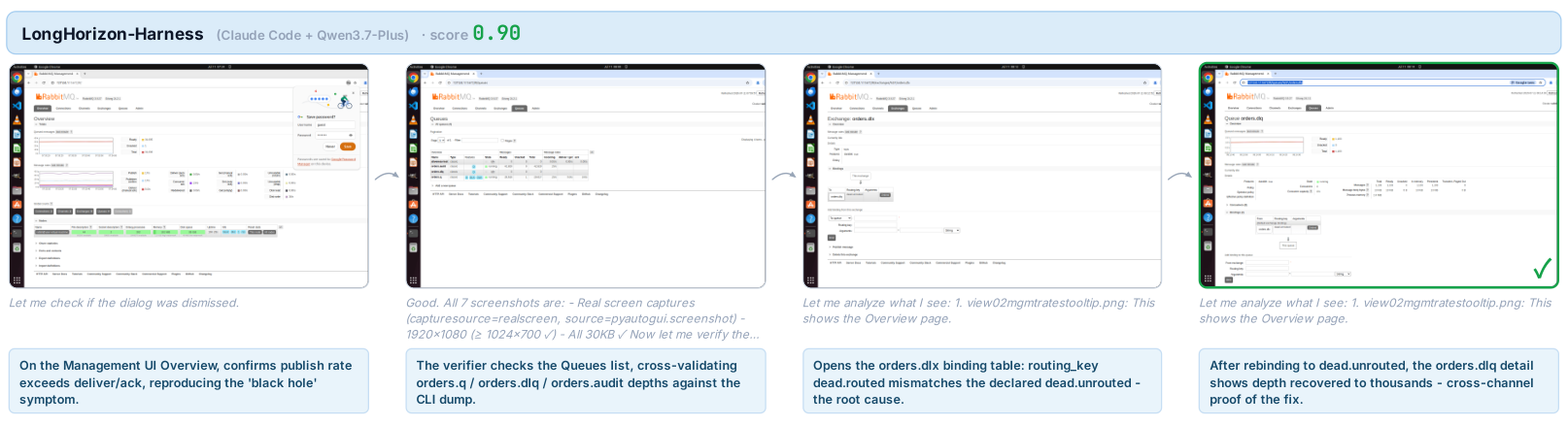Open LibreOffice Impress in Overview screenshot dock

tap(17, 162)
